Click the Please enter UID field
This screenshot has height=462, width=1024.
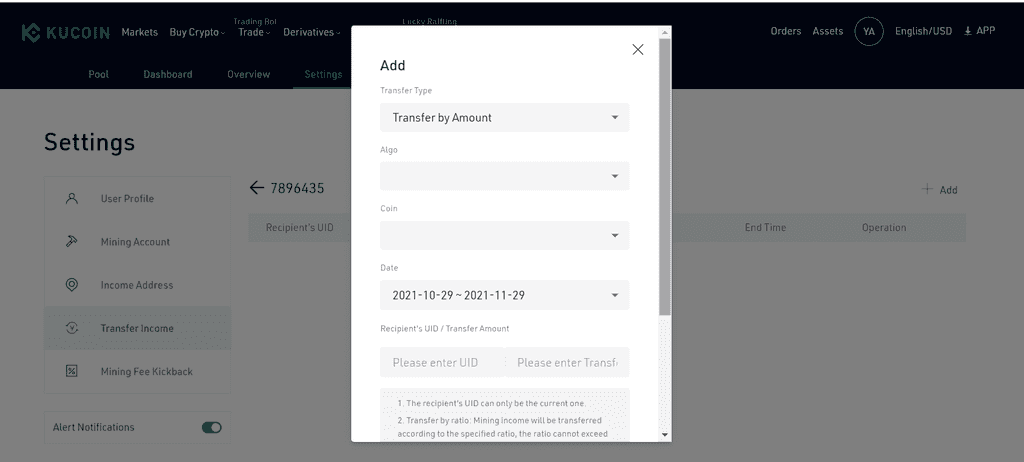click(x=442, y=362)
